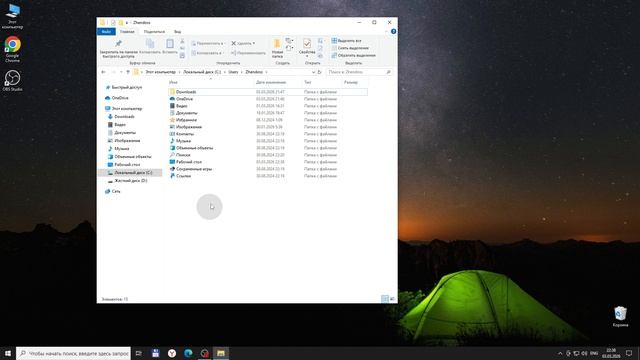Open Быстрый доступ in the navigation pane

[127, 87]
